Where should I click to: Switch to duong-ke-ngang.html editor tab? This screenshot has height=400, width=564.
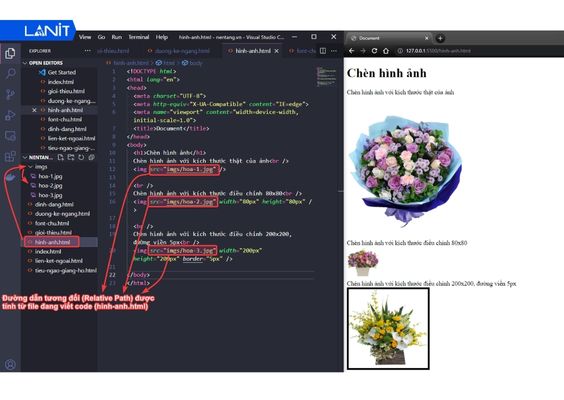(x=179, y=51)
